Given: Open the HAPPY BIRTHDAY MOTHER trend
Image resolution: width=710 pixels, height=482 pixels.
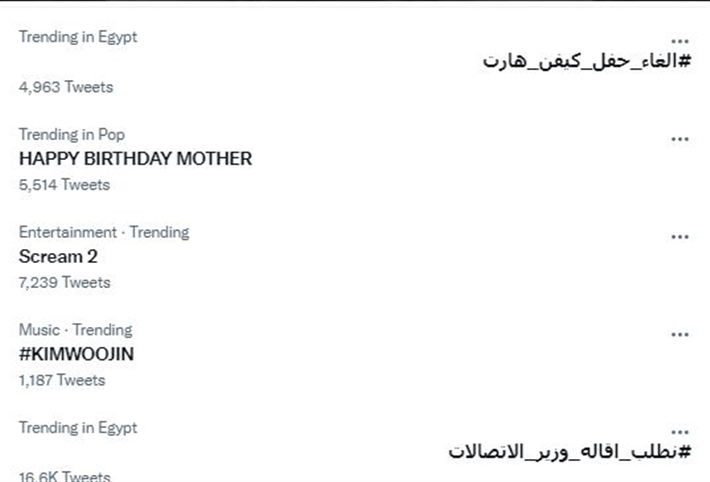Looking at the screenshot, I should [135, 158].
